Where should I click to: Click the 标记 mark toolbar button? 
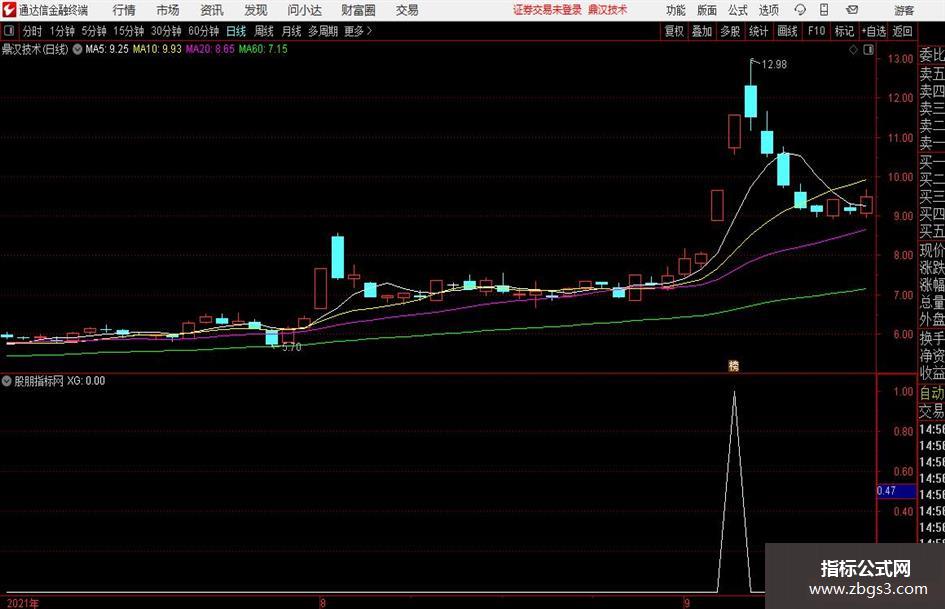[x=844, y=31]
